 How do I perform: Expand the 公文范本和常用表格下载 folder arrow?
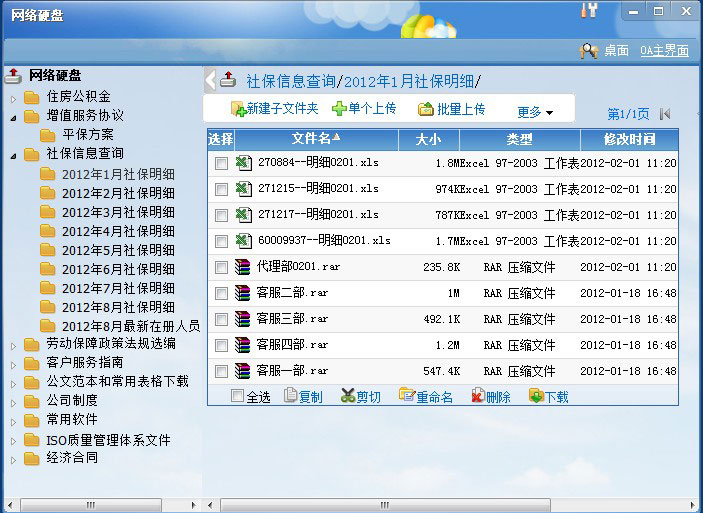click(x=13, y=384)
